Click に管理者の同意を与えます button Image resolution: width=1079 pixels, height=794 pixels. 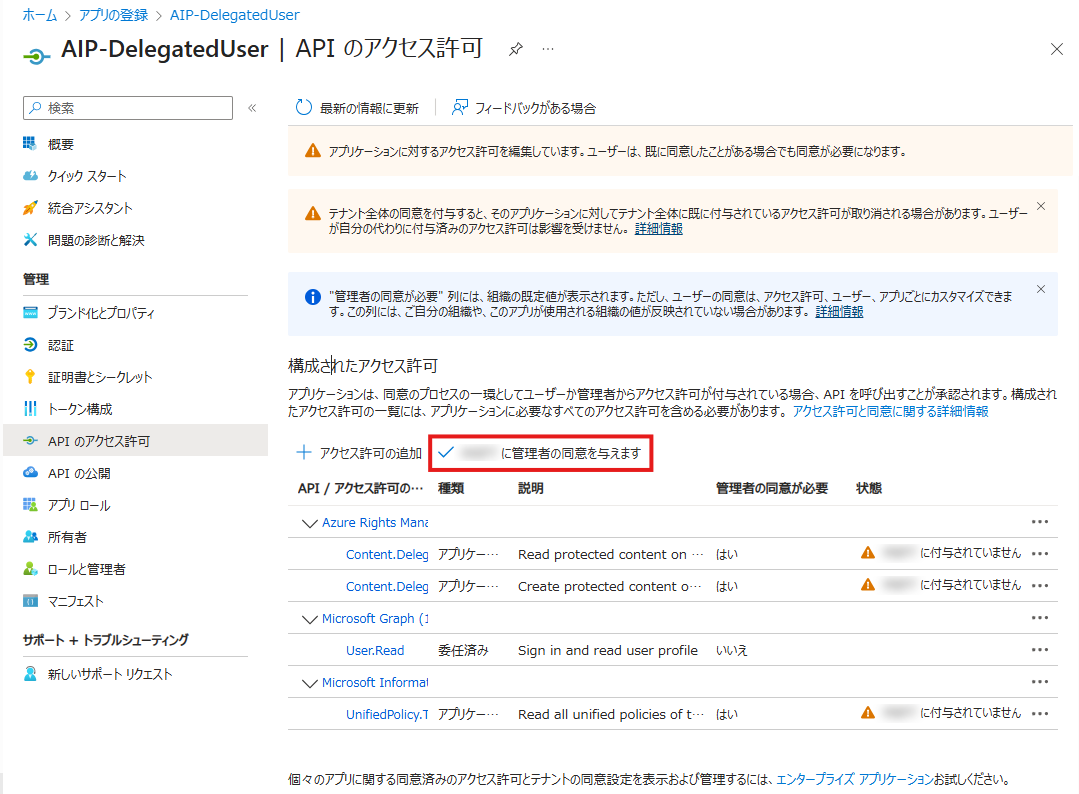click(541, 453)
